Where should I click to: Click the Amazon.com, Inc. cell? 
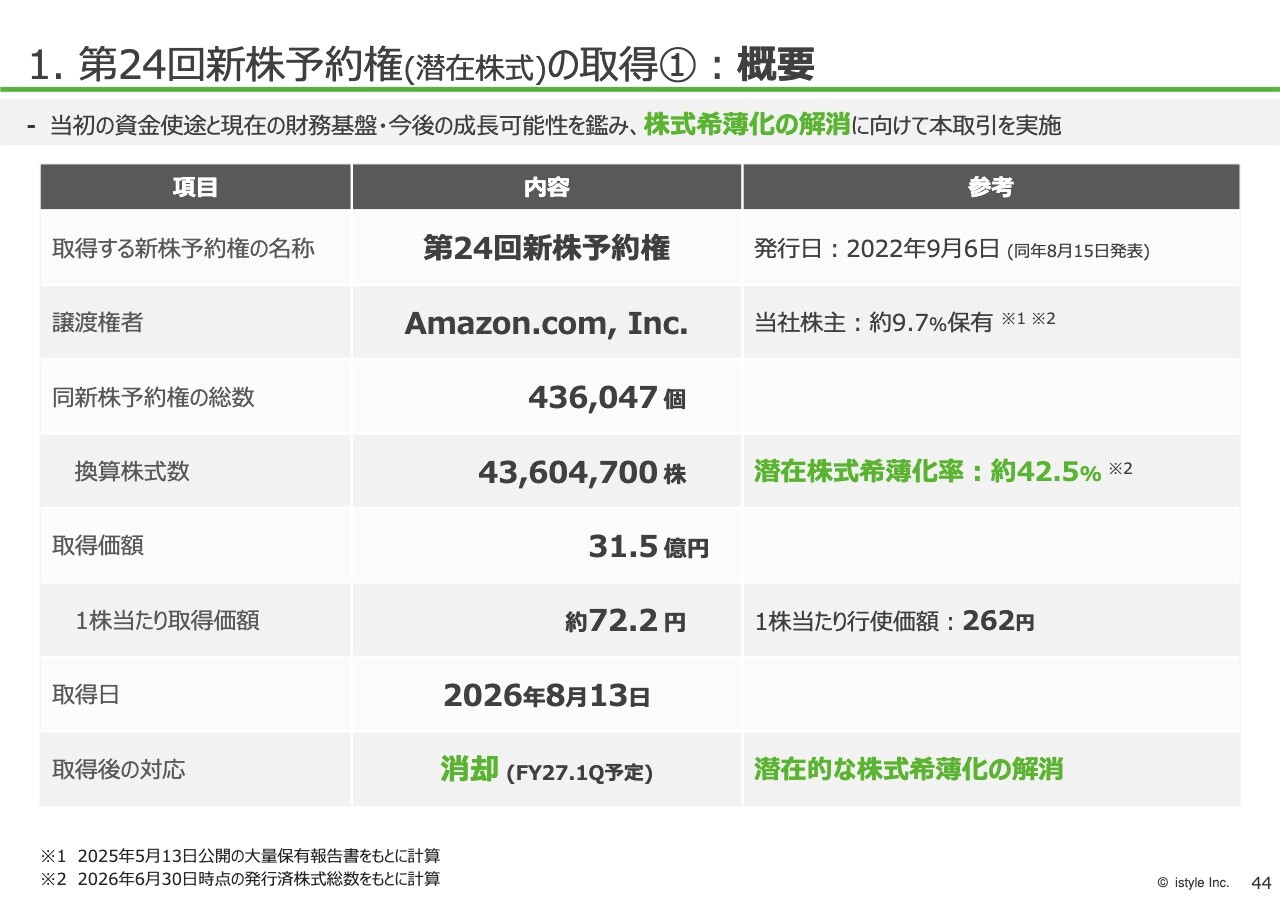point(546,323)
